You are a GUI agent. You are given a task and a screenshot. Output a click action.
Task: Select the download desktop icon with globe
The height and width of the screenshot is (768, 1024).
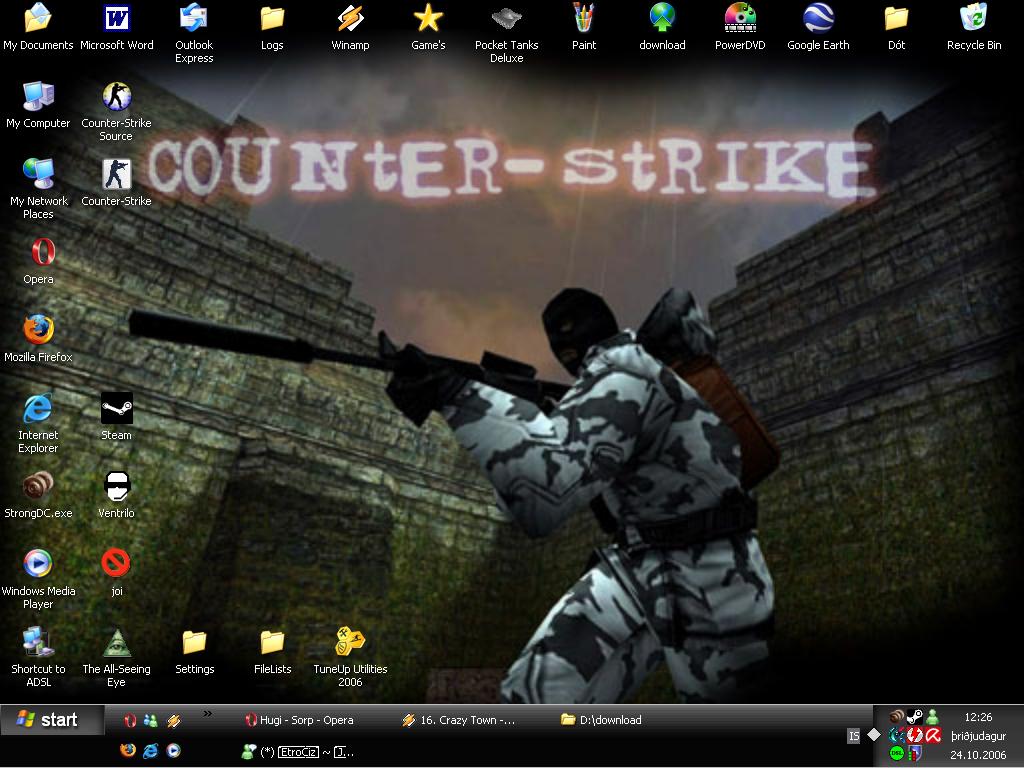(662, 27)
